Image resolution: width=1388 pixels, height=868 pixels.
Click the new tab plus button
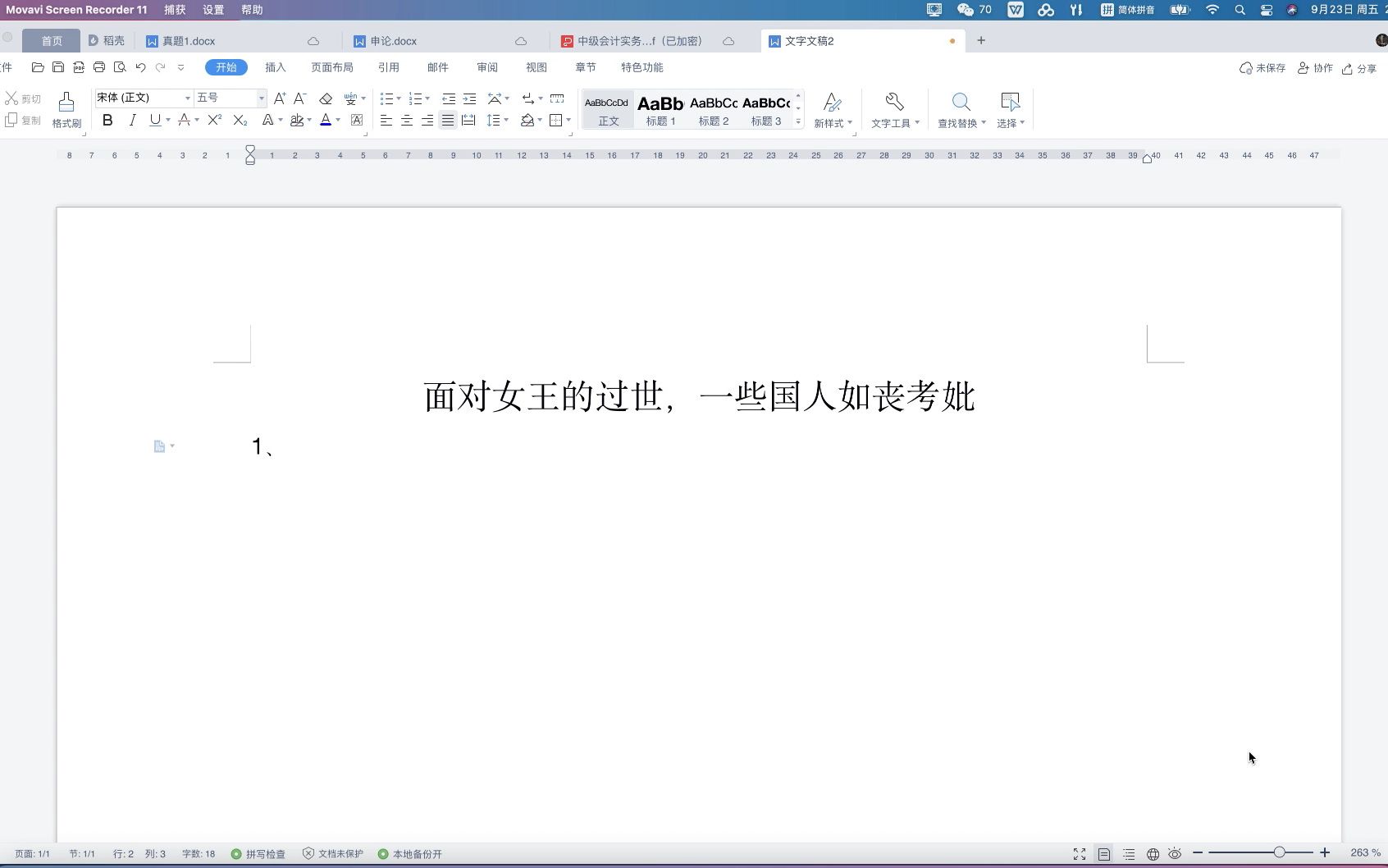(981, 40)
